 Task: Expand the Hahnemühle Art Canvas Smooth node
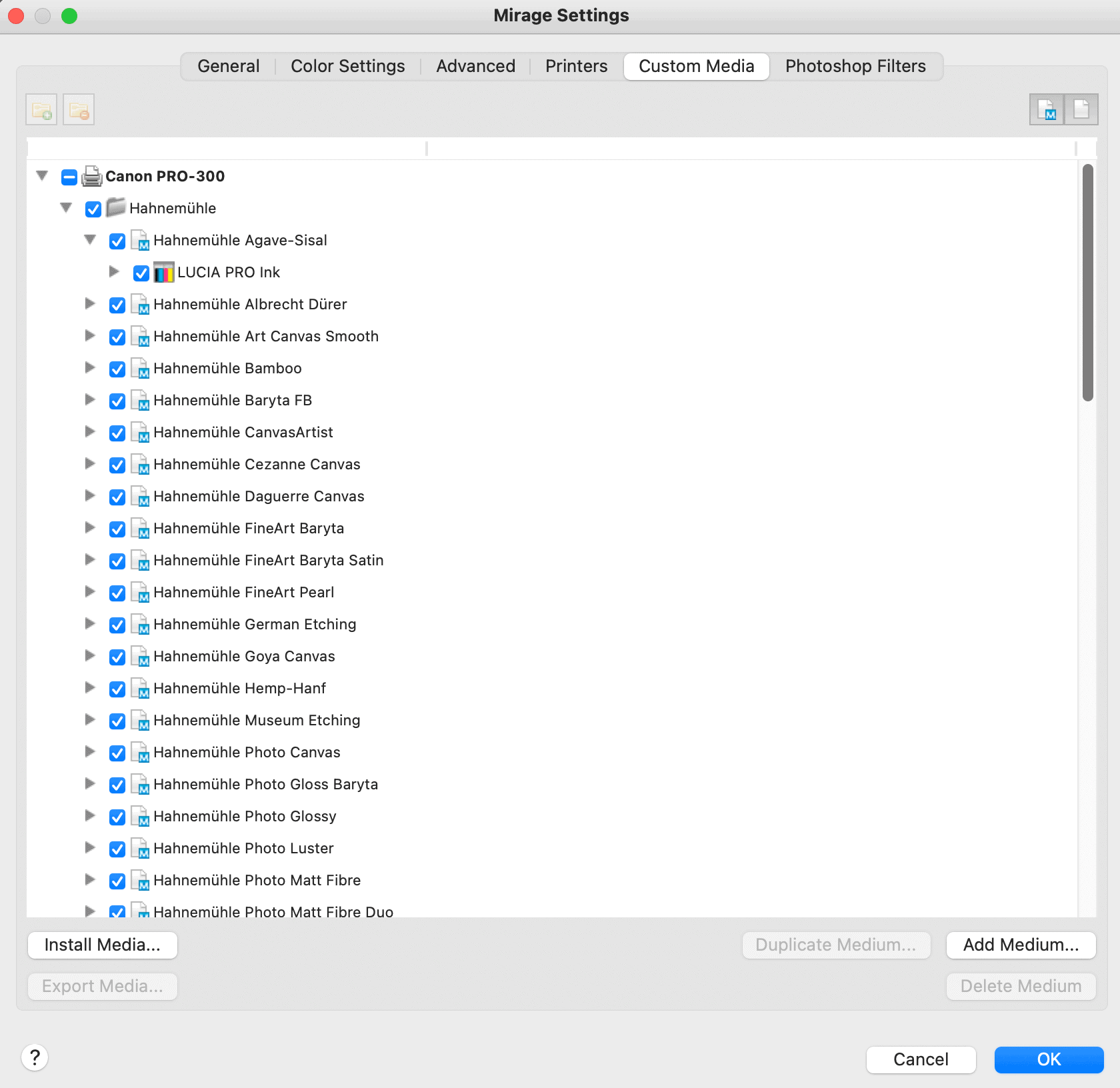90,335
